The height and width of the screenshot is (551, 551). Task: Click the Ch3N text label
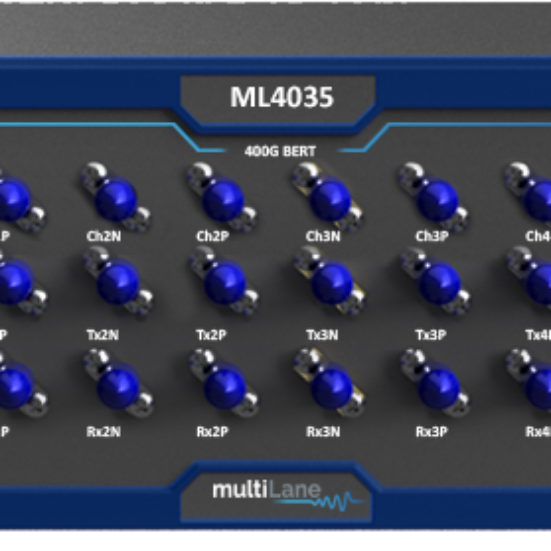click(323, 236)
